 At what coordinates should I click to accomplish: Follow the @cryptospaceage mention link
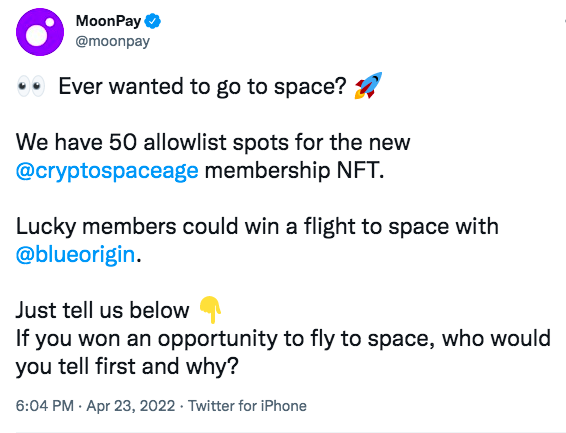point(107,171)
